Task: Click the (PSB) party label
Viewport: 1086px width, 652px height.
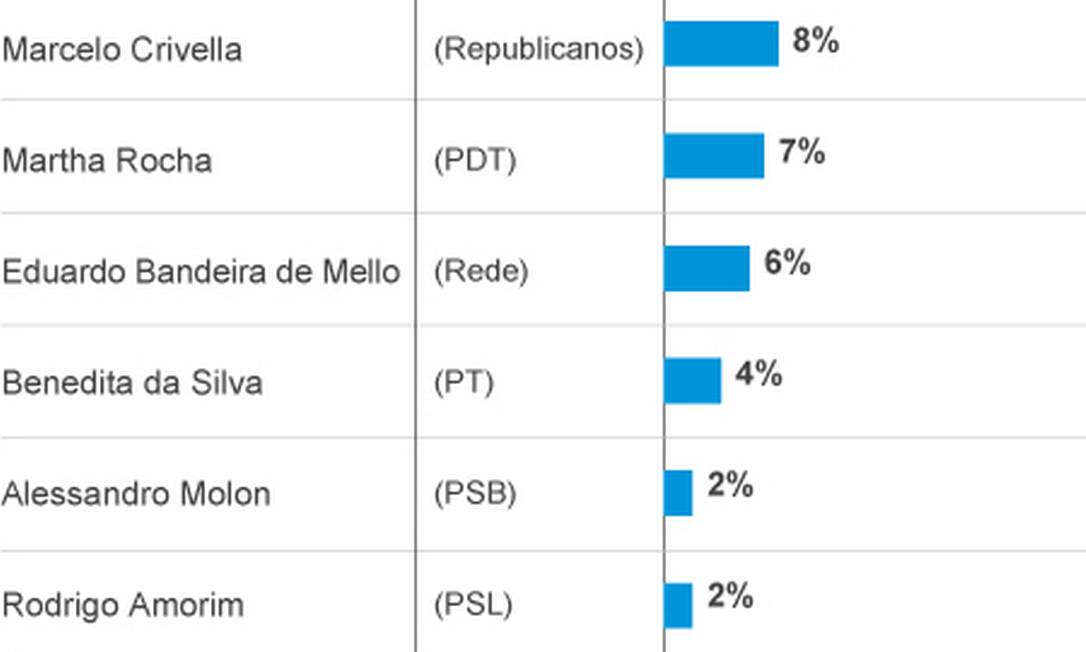Action: pos(475,494)
